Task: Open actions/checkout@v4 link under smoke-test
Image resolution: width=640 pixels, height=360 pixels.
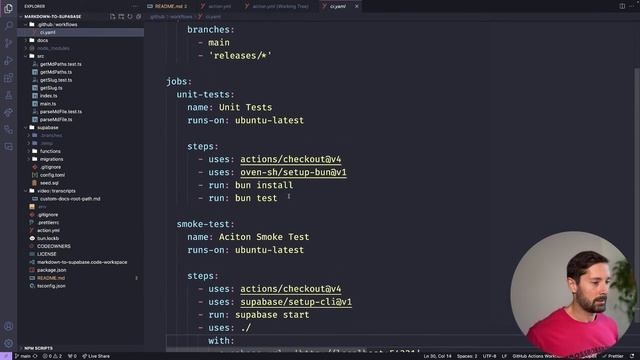Action: coord(291,289)
